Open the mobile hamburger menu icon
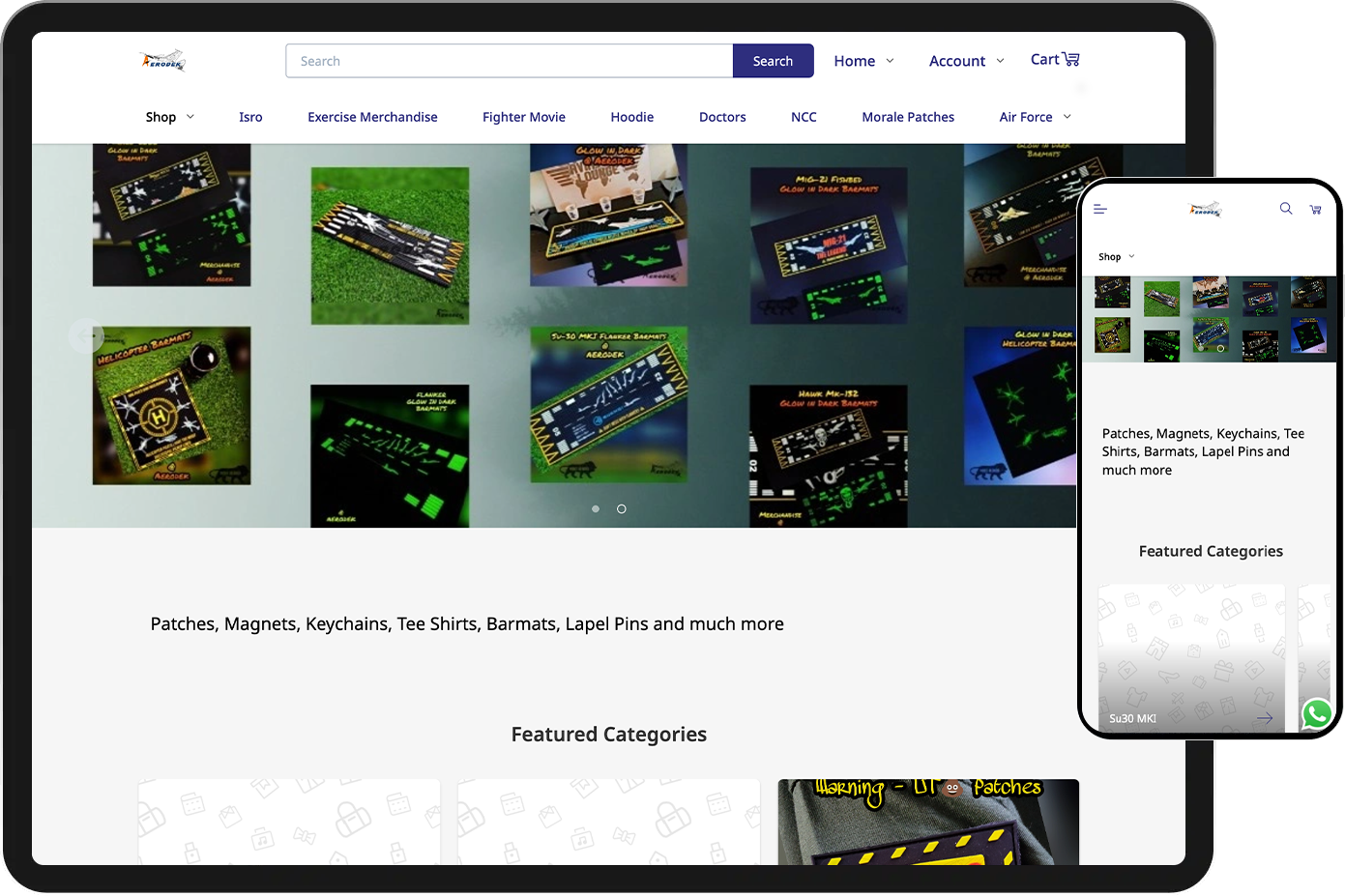Image resolution: width=1345 pixels, height=896 pixels. (x=1100, y=209)
